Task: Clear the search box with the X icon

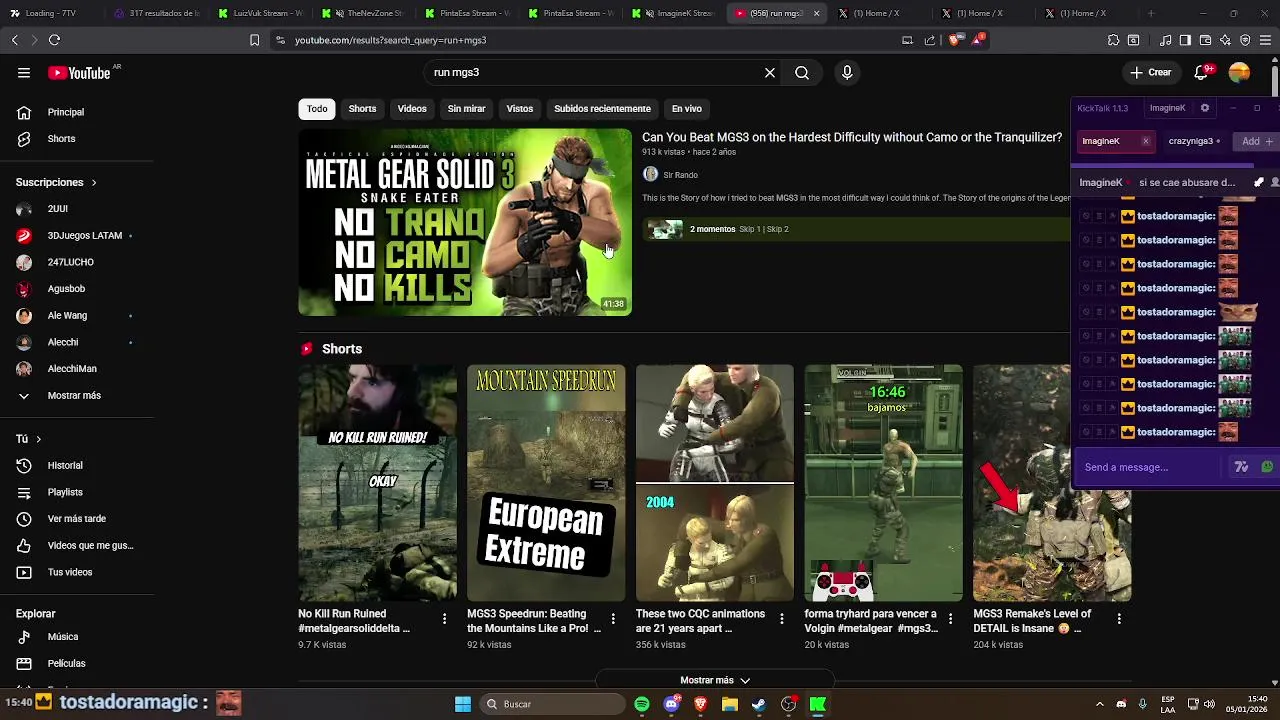Action: (x=770, y=72)
